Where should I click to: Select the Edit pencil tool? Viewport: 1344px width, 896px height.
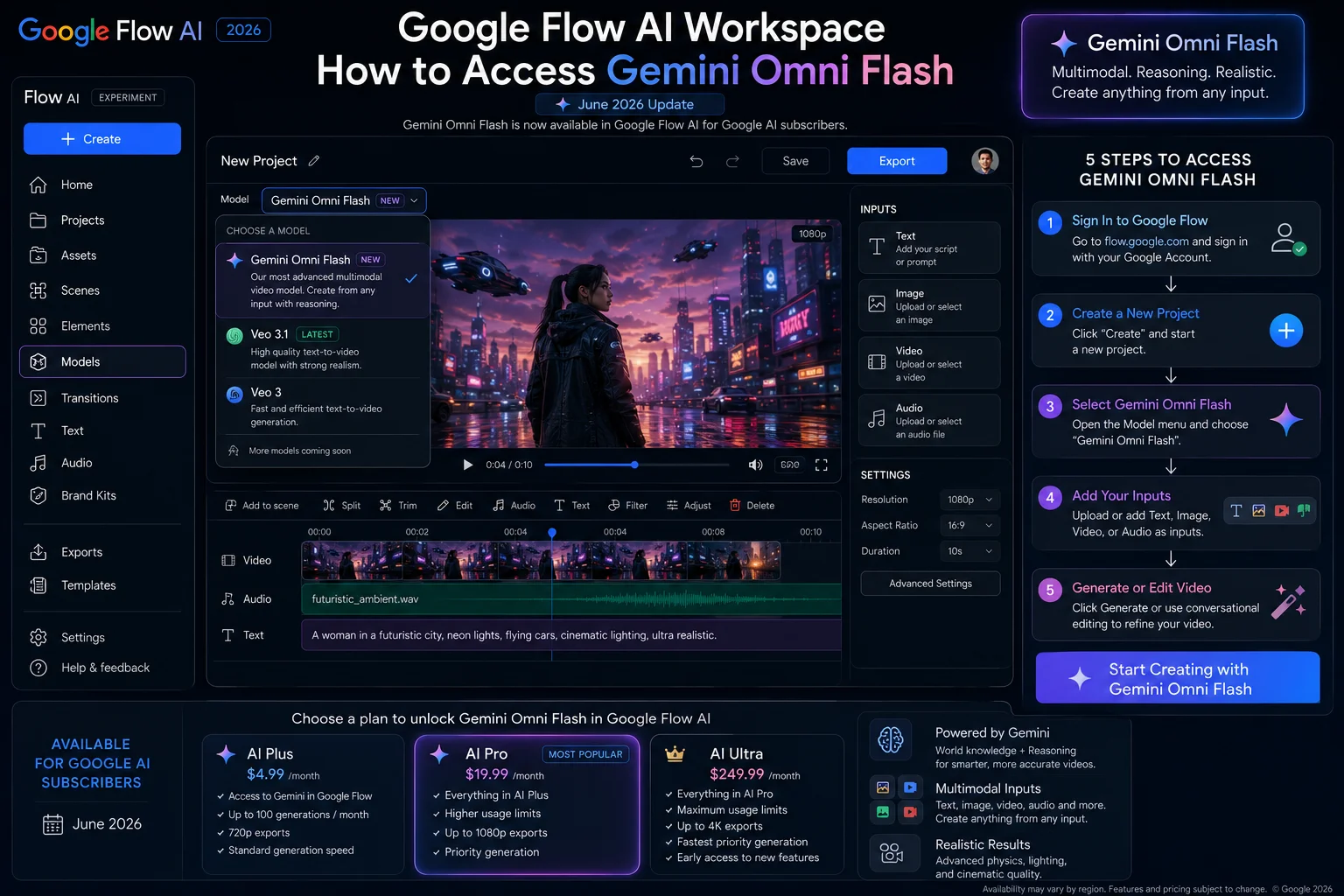(455, 506)
